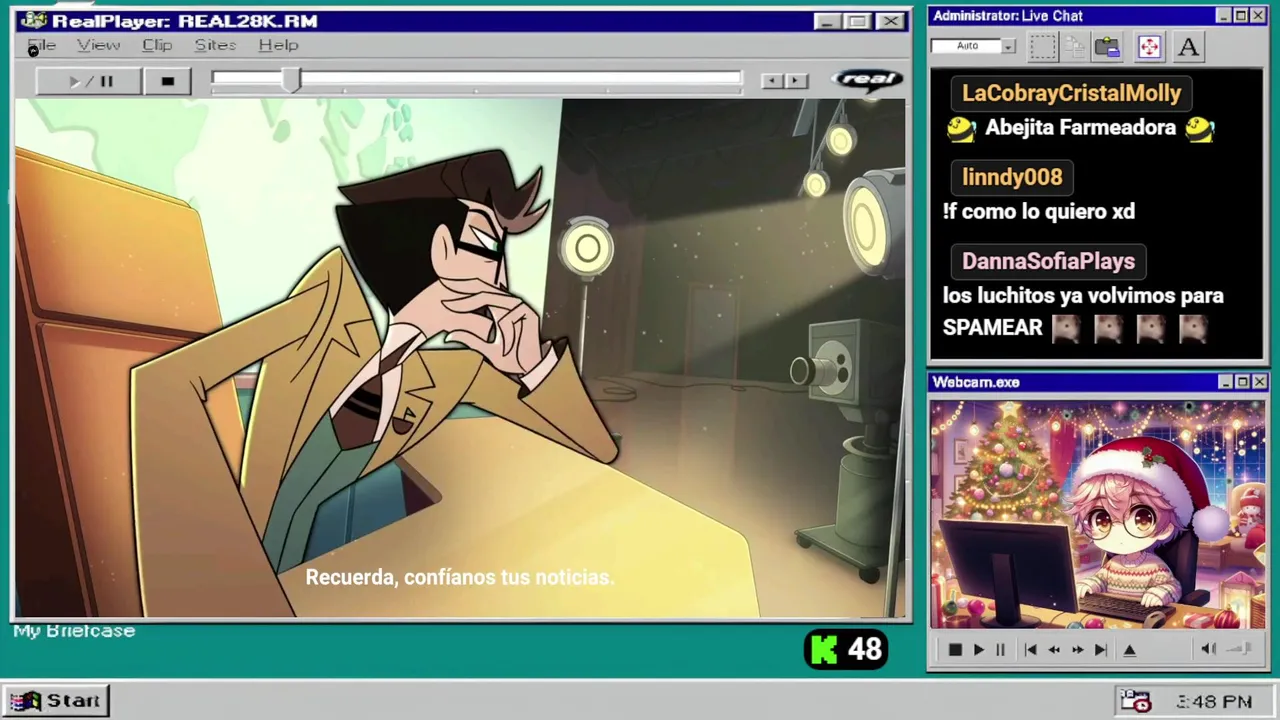Pause the Webcam.exe video
This screenshot has width=1280, height=720.
(x=1000, y=649)
